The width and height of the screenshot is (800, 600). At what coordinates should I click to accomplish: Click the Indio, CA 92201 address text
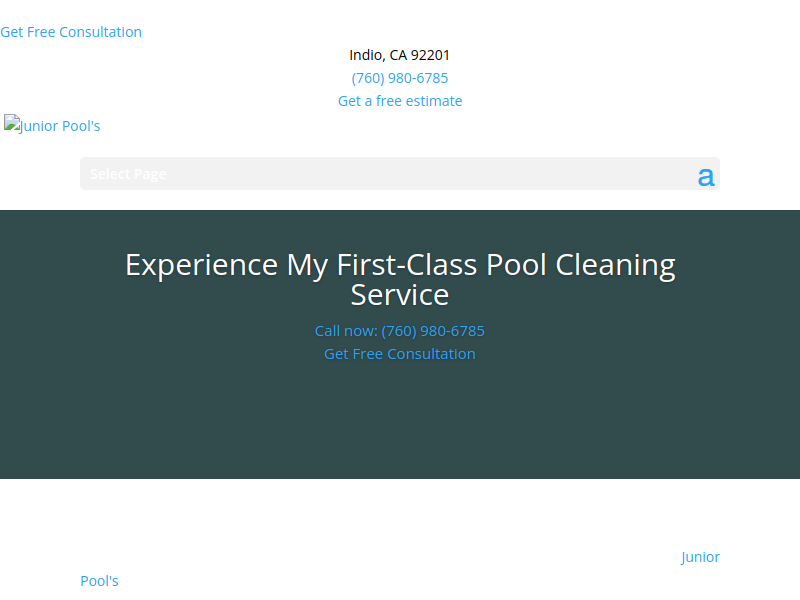coord(400,55)
